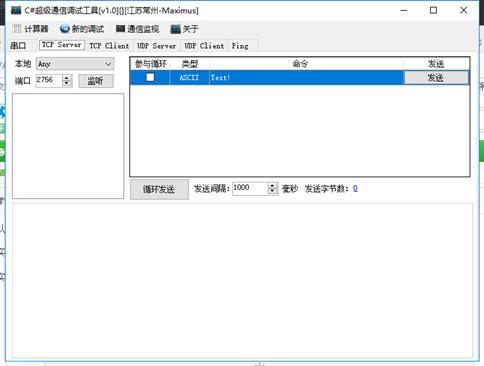Open the 通信监视 monitor icon
Screen dimensions: 484x366
coord(120,29)
